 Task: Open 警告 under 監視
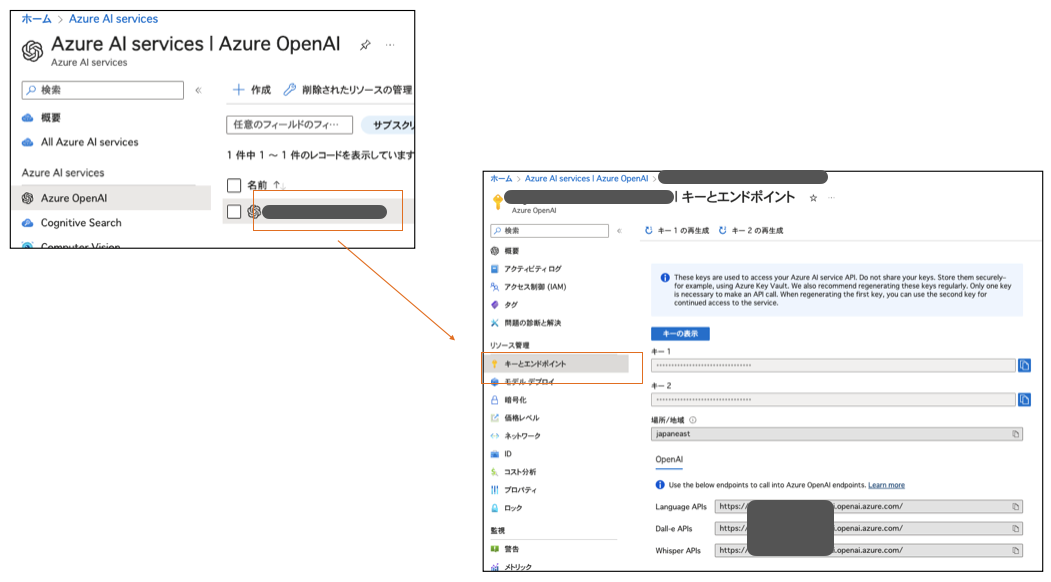tap(505, 550)
